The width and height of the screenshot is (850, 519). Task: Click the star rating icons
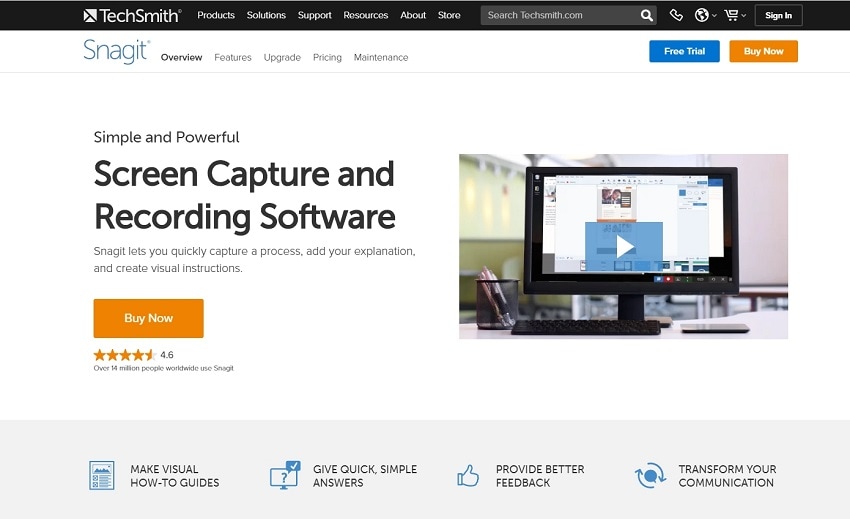125,355
